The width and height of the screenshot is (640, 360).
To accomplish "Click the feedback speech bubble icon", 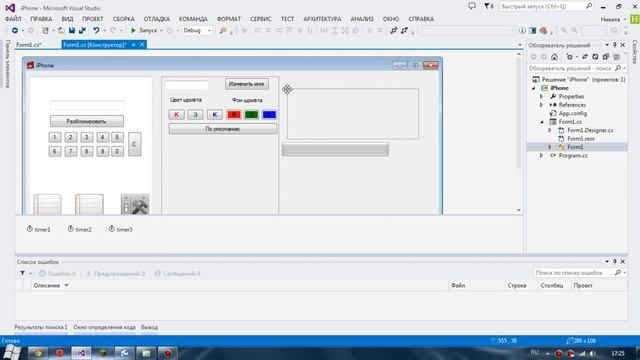I will pyautogui.click(x=472, y=6).
